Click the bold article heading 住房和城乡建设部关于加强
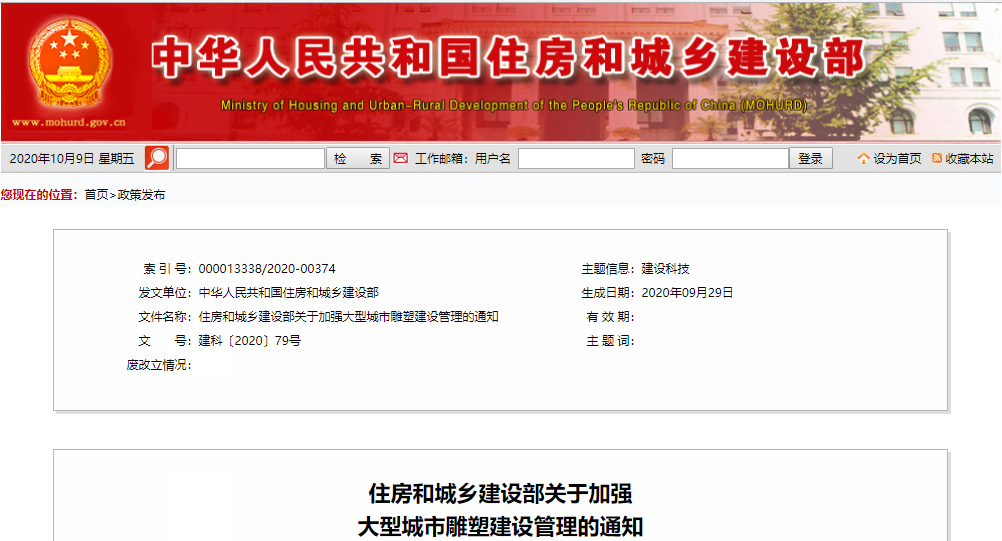This screenshot has width=1002, height=541. tap(500, 494)
